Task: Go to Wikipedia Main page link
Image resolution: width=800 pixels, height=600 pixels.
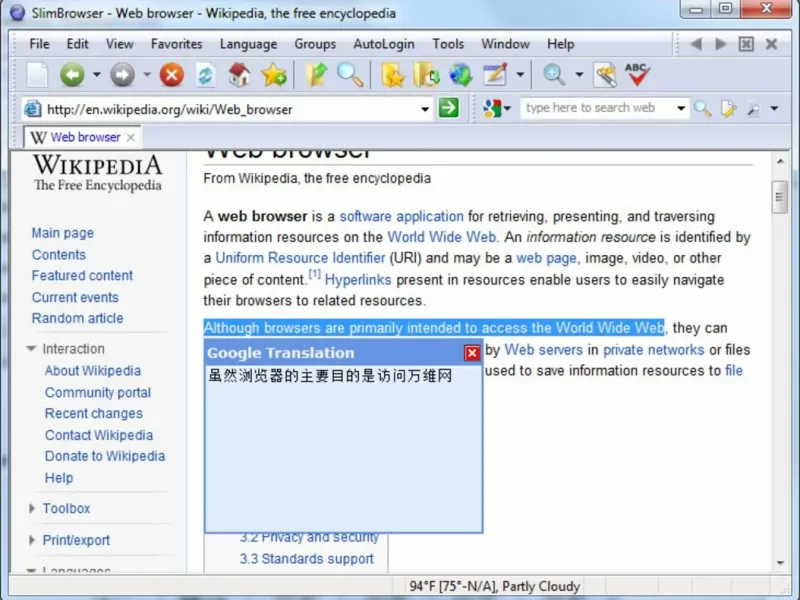Action: click(63, 233)
